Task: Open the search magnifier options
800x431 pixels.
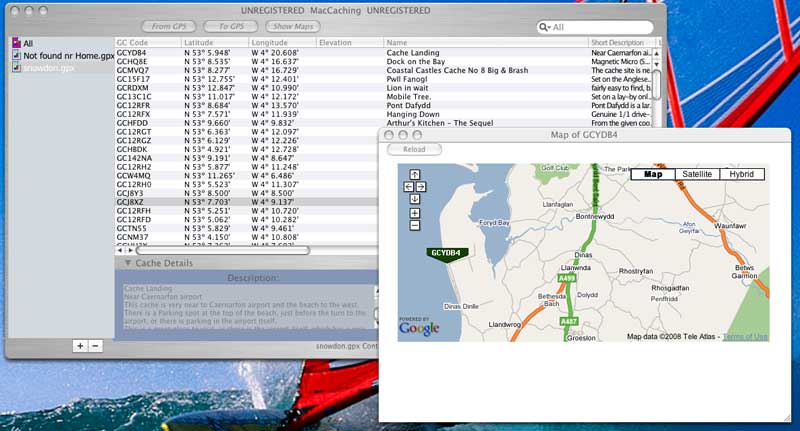Action: tap(544, 27)
